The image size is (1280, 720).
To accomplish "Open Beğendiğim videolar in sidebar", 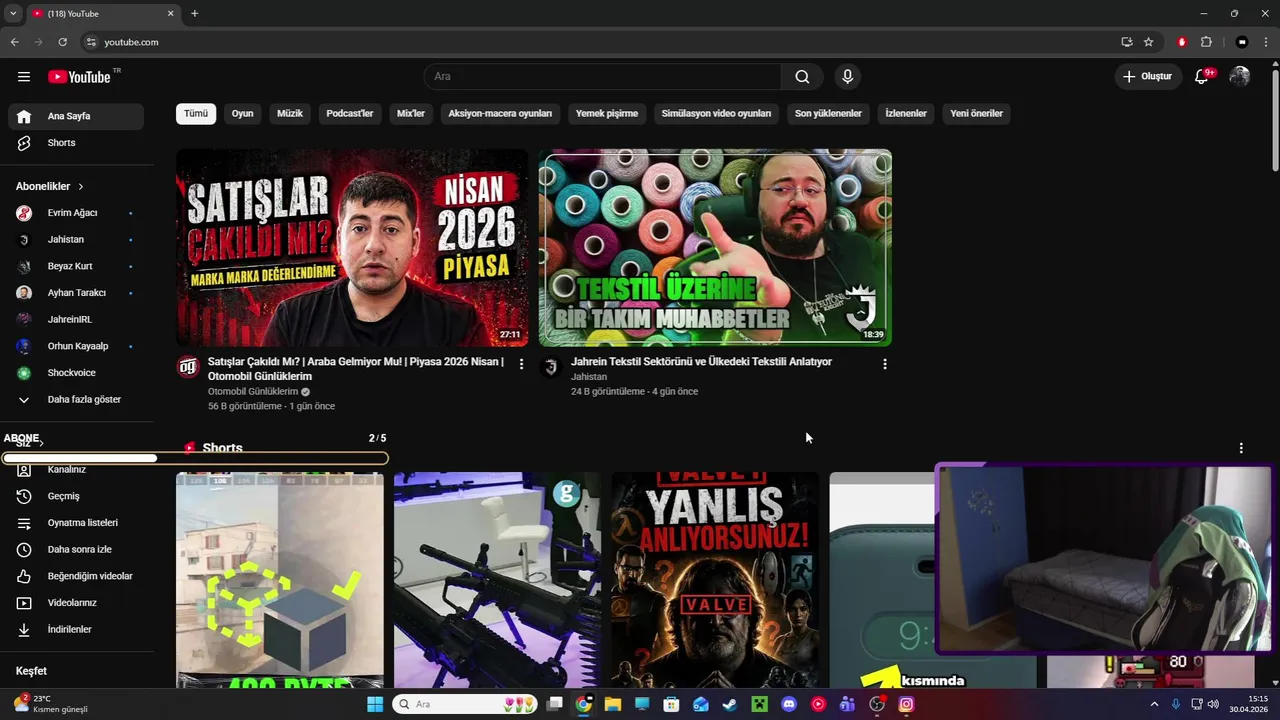I will pyautogui.click(x=76, y=576).
